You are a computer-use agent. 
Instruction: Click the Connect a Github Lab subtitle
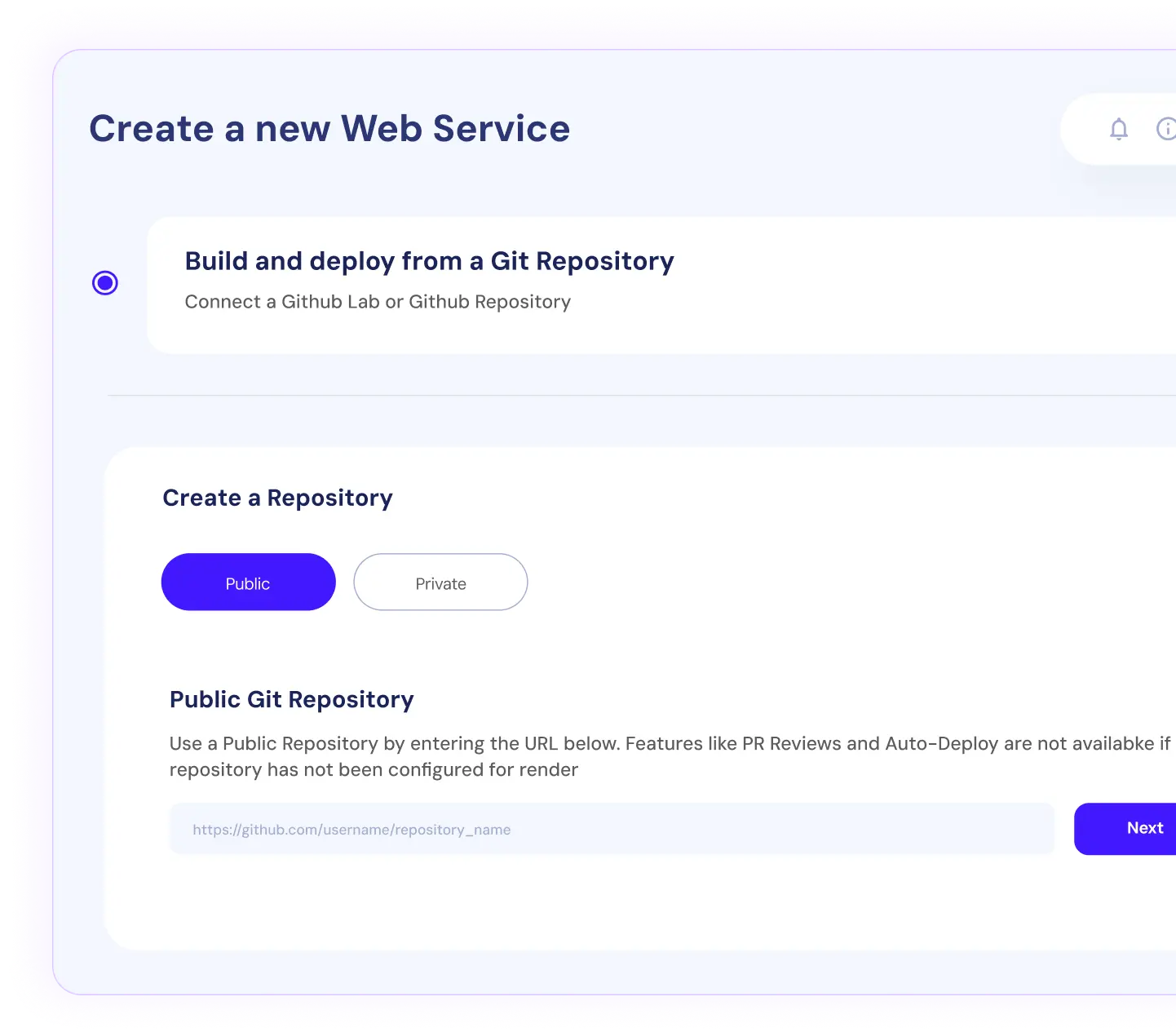pyautogui.click(x=378, y=302)
